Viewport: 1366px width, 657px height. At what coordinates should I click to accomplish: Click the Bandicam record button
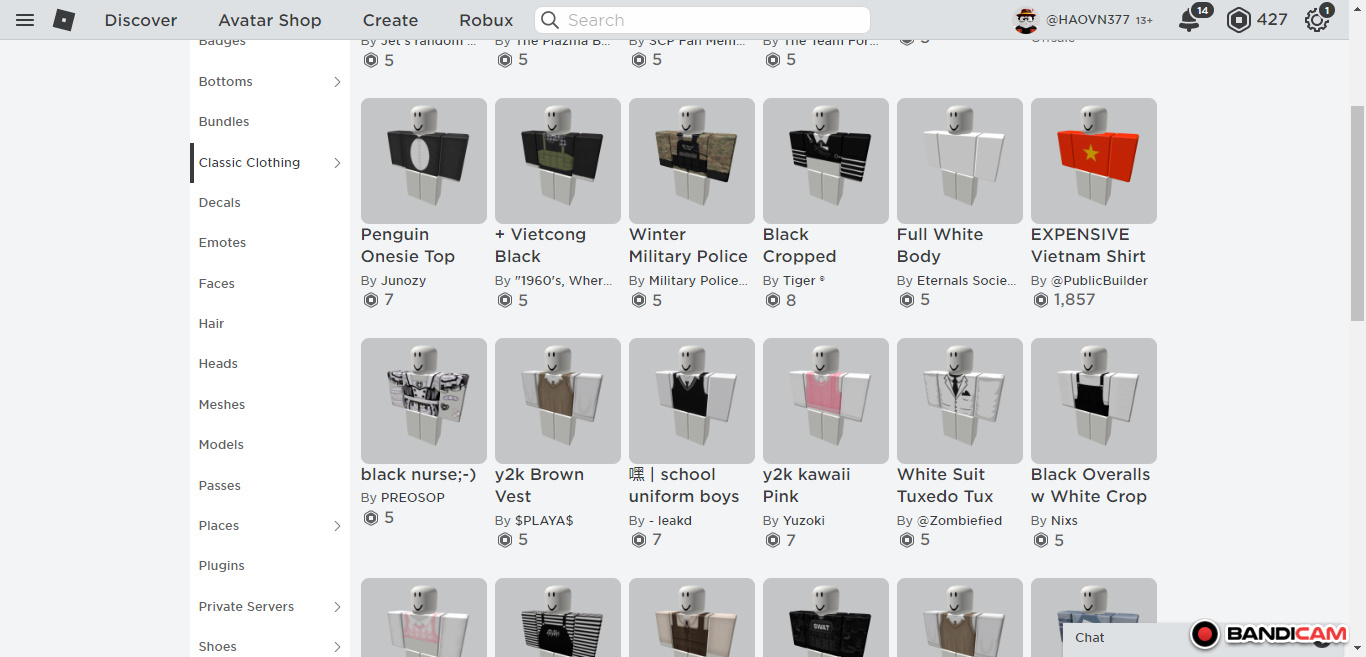click(1205, 634)
